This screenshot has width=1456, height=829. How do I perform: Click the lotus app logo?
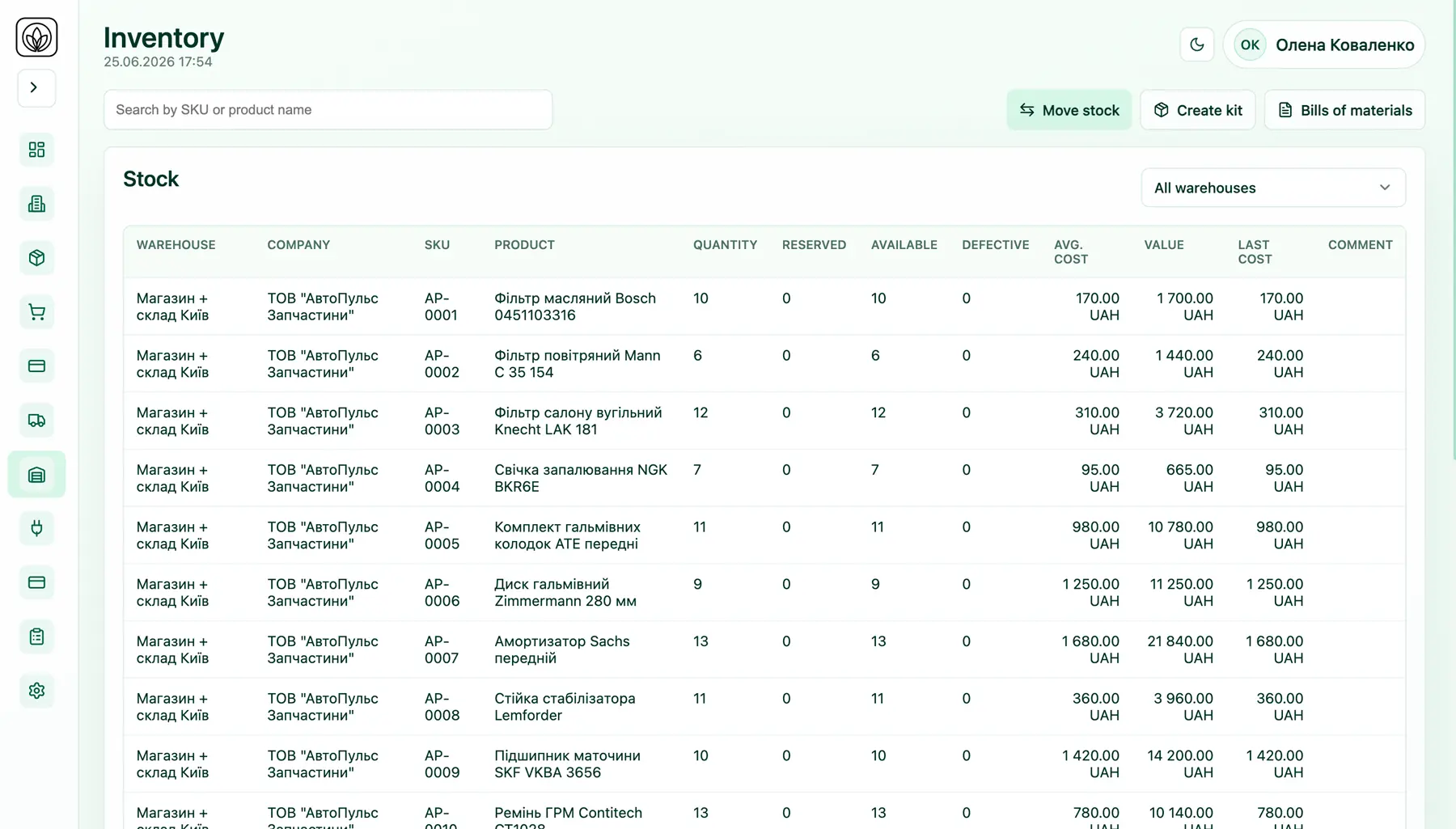[36, 37]
